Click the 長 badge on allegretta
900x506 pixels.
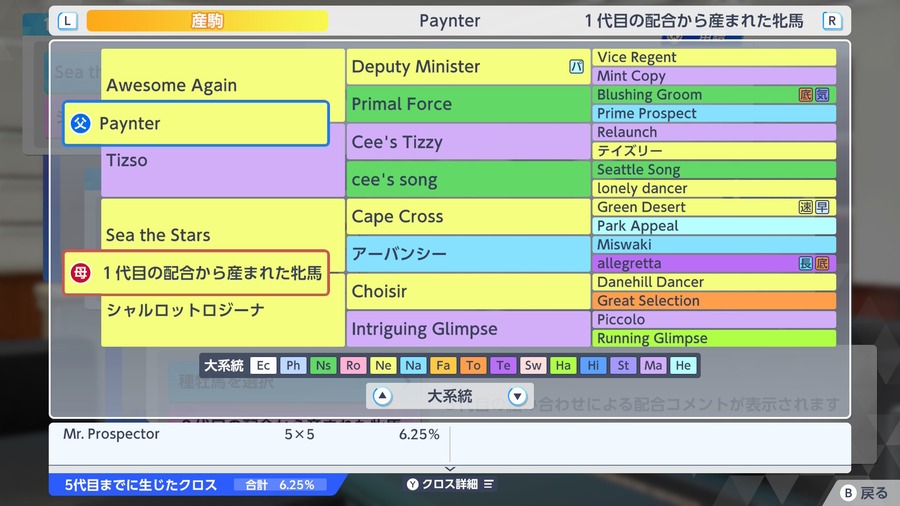click(x=806, y=263)
